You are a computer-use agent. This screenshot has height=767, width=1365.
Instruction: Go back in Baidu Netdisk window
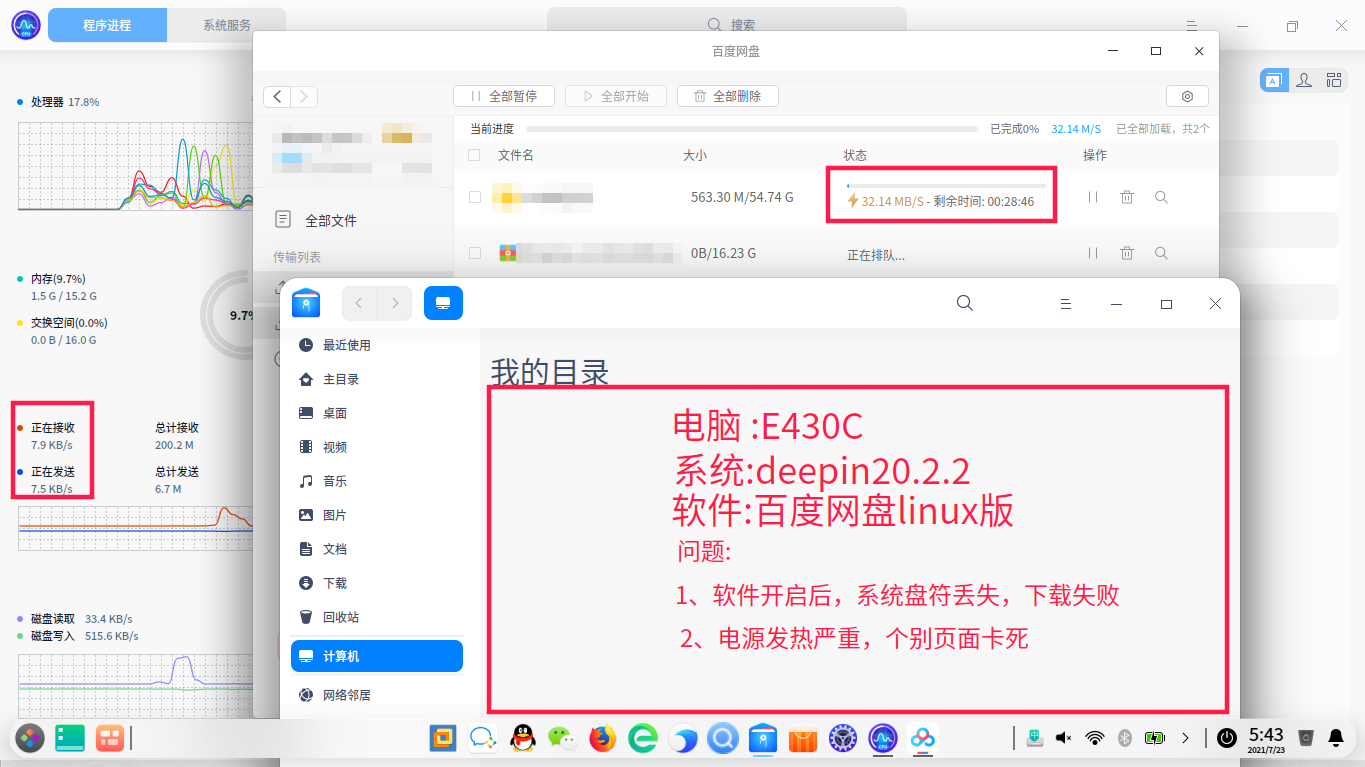click(x=277, y=96)
